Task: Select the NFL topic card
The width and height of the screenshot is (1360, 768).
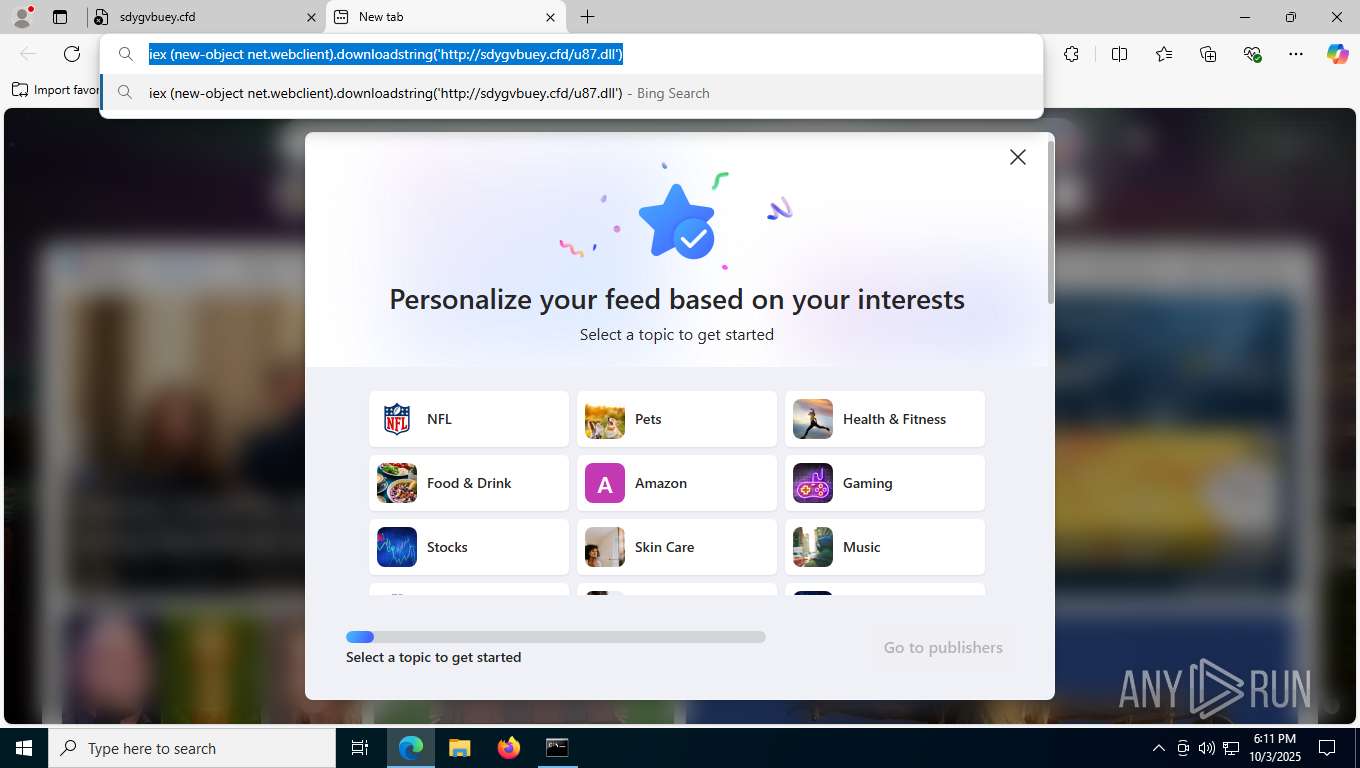Action: pos(469,419)
